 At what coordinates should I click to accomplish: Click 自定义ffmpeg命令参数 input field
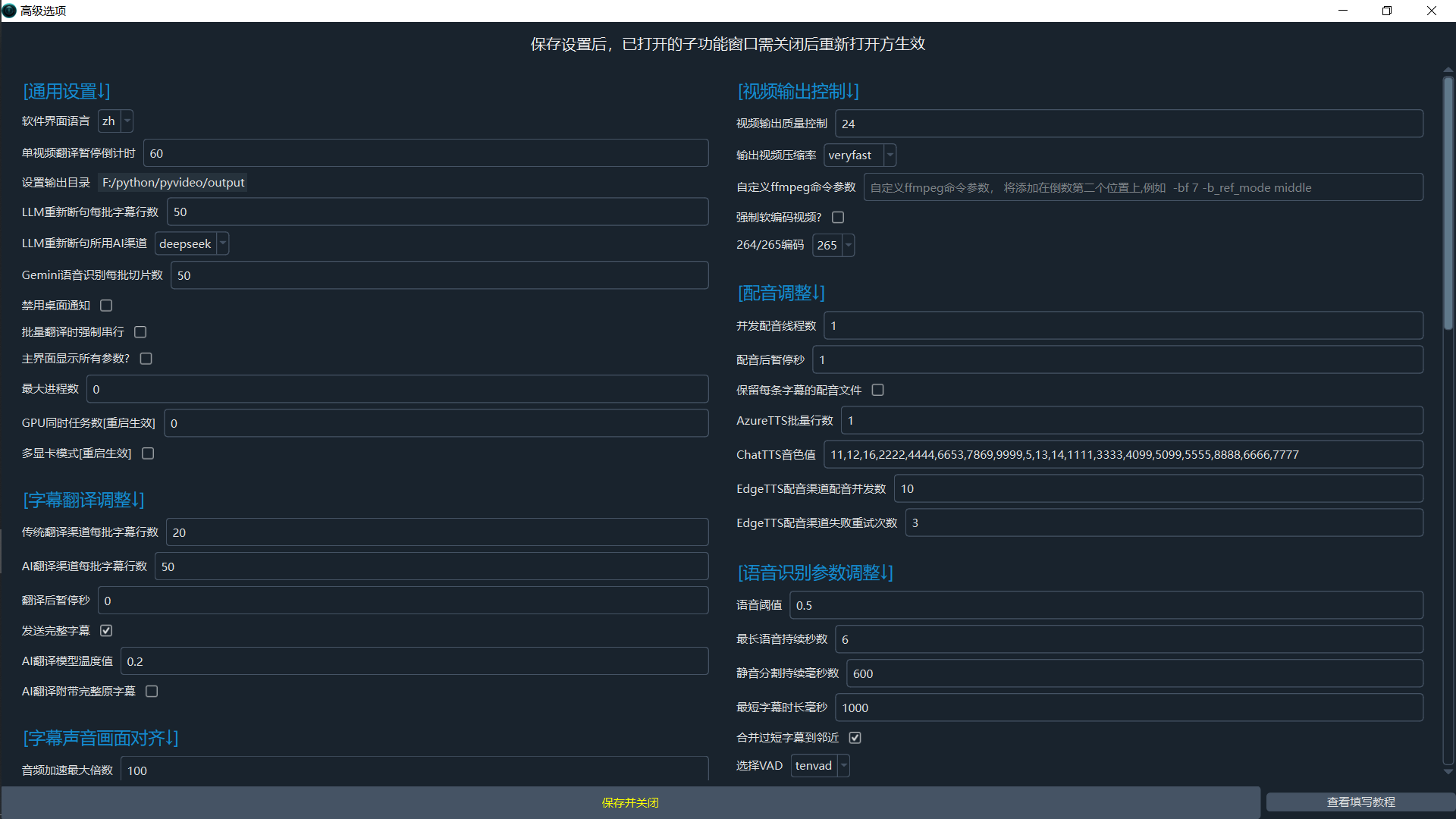coord(1142,187)
